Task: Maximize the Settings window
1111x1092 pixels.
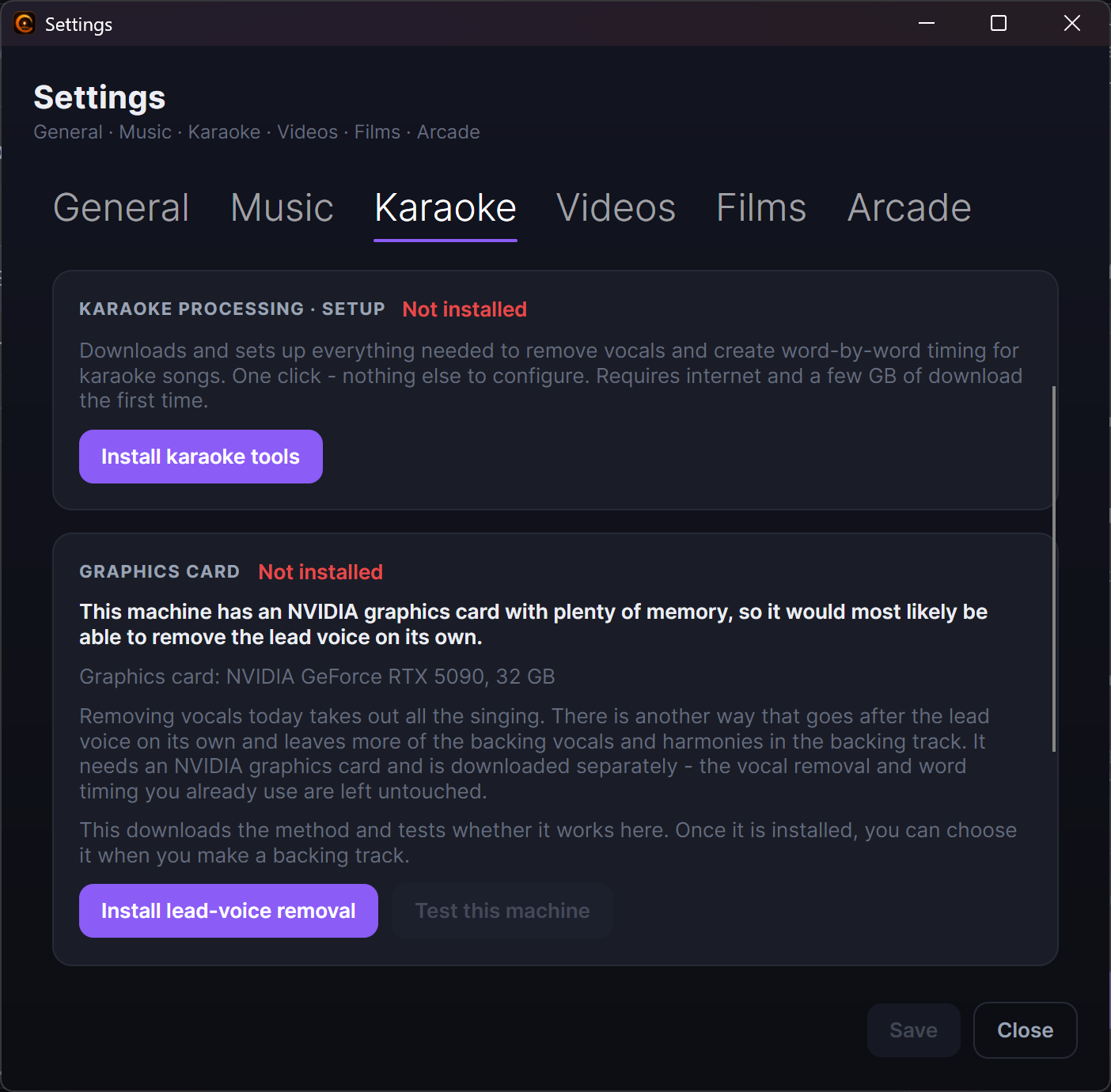Action: click(x=999, y=24)
